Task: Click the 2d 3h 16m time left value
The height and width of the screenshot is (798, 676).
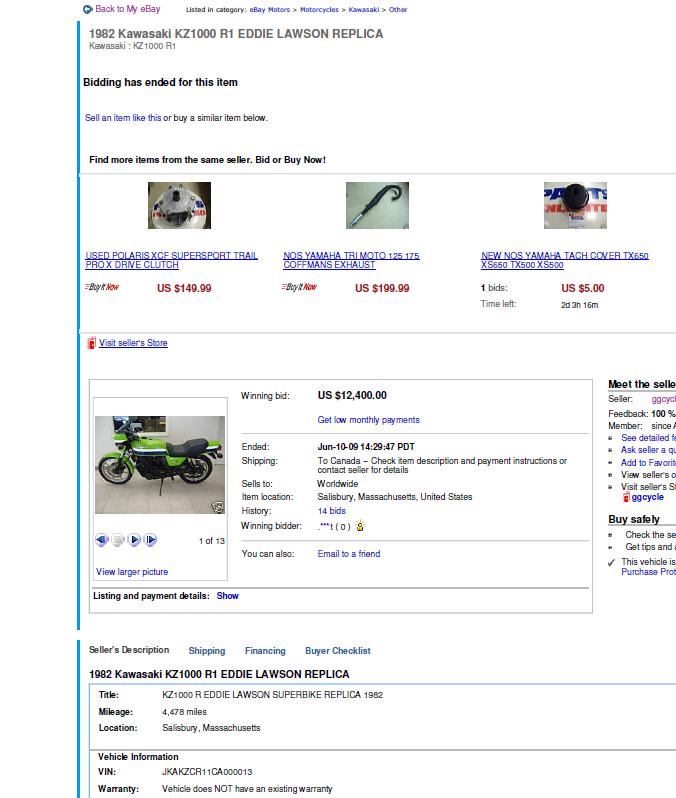Action: point(580,305)
